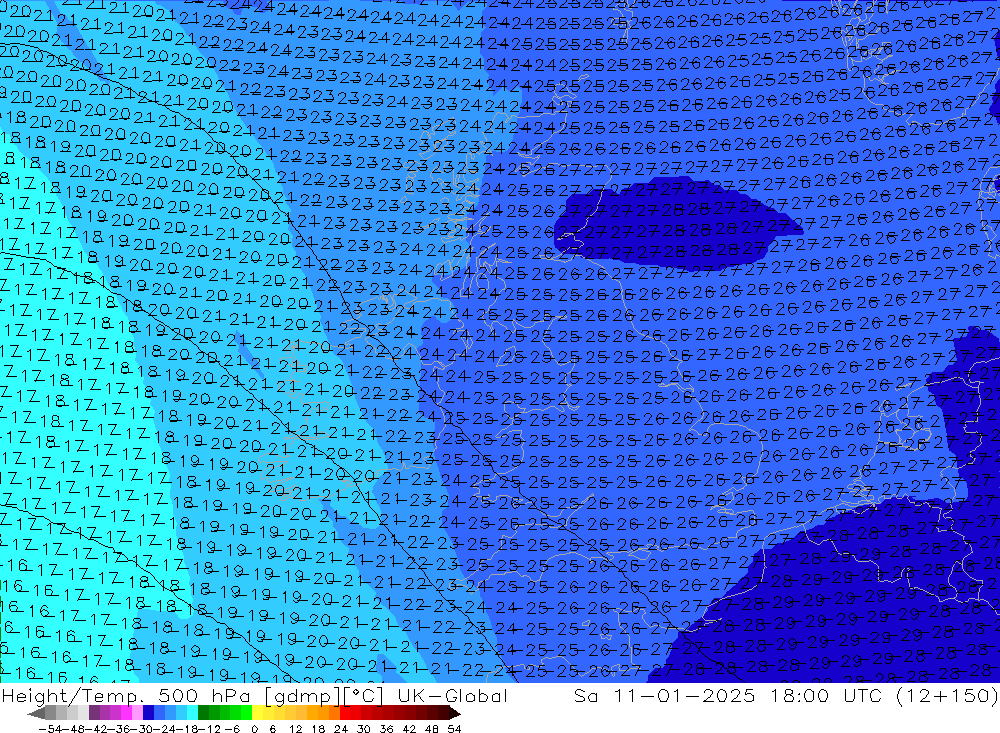Click the "-24" legend value
This screenshot has height=733, width=1000.
coord(164,729)
